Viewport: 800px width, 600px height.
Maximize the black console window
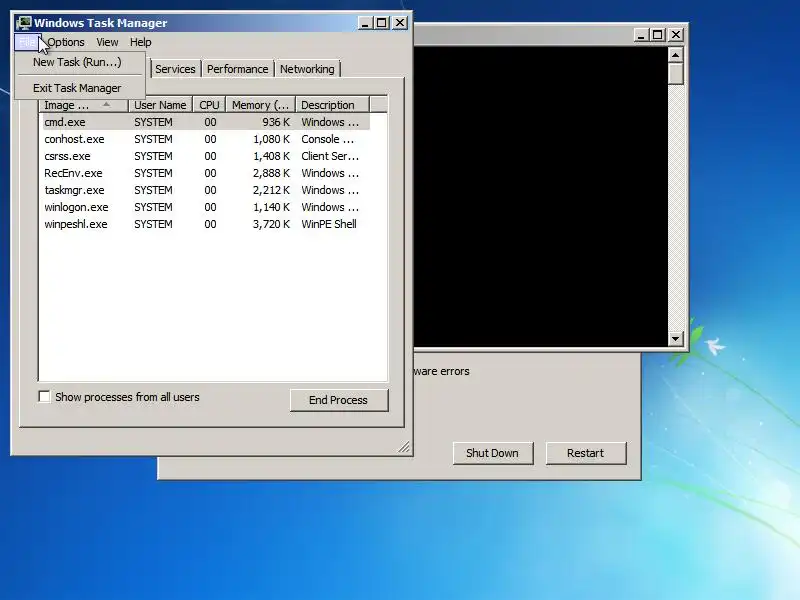(x=658, y=35)
